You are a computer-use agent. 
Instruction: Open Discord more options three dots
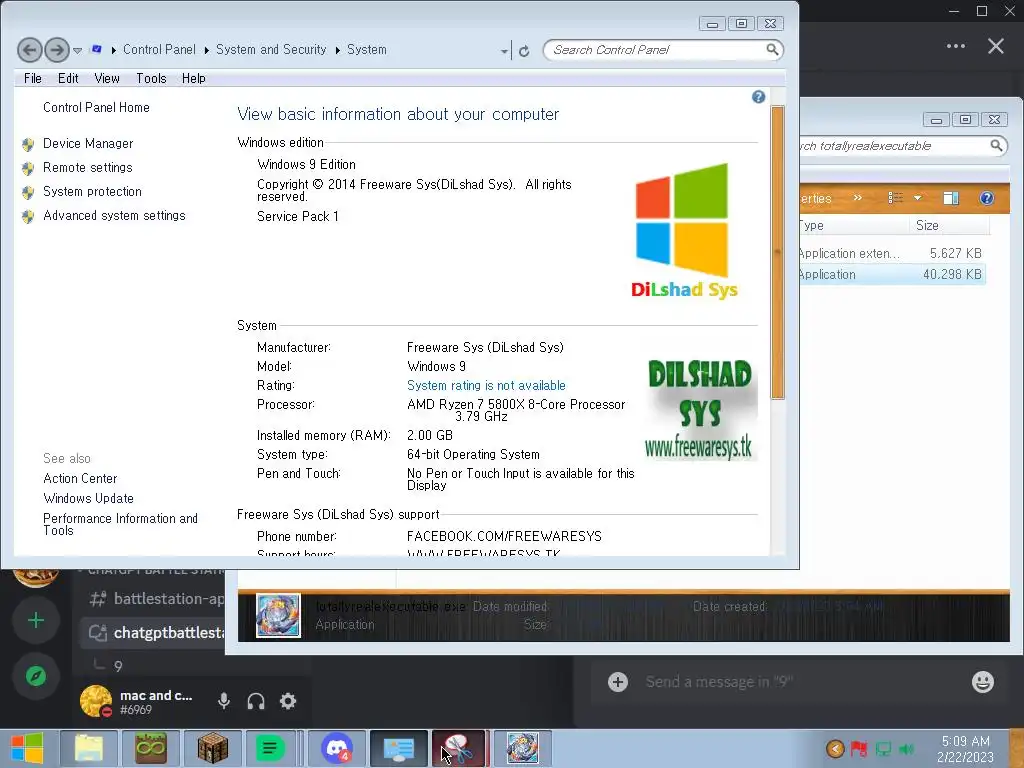click(955, 46)
